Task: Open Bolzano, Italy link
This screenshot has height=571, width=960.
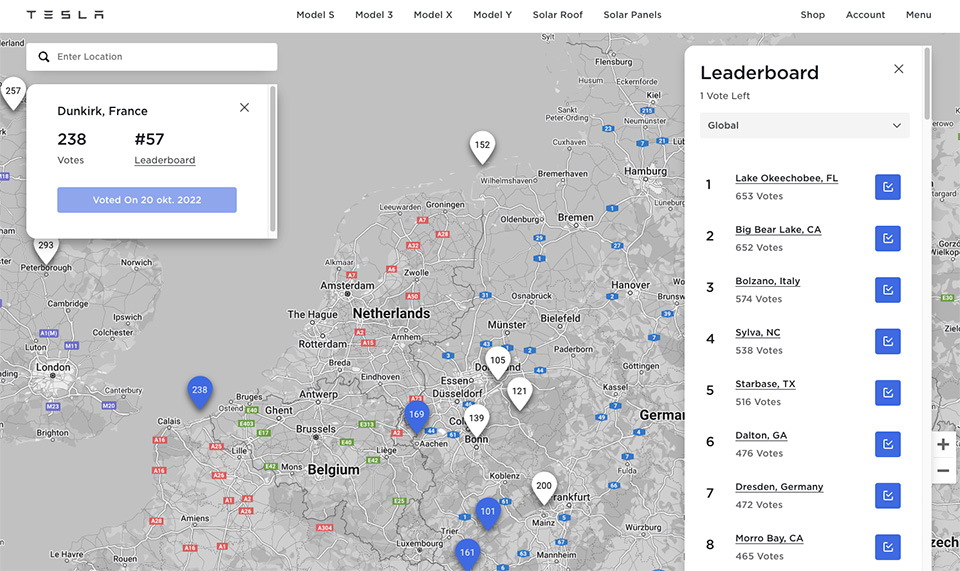Action: coord(768,281)
